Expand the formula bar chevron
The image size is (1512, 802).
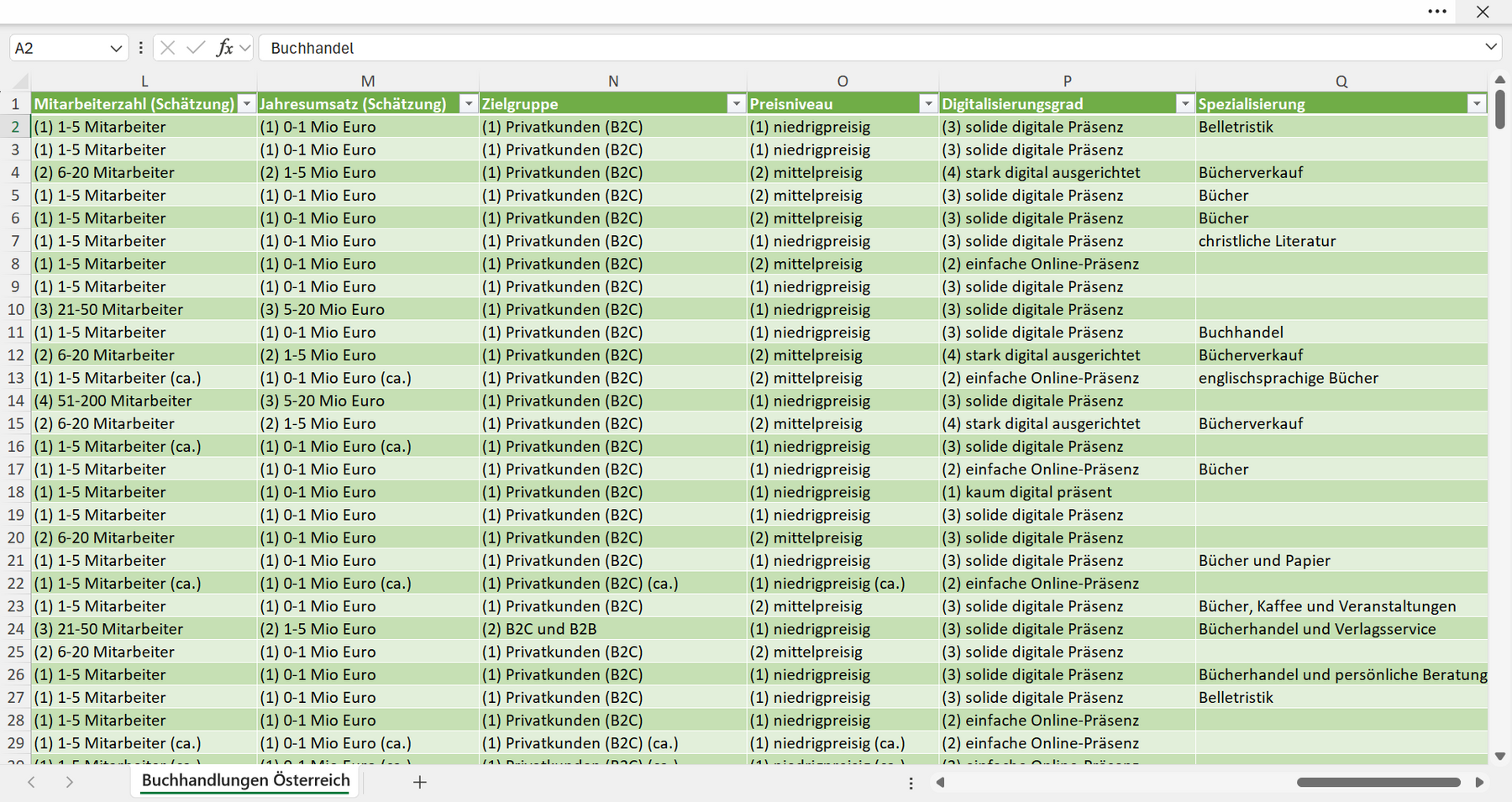click(x=1491, y=47)
